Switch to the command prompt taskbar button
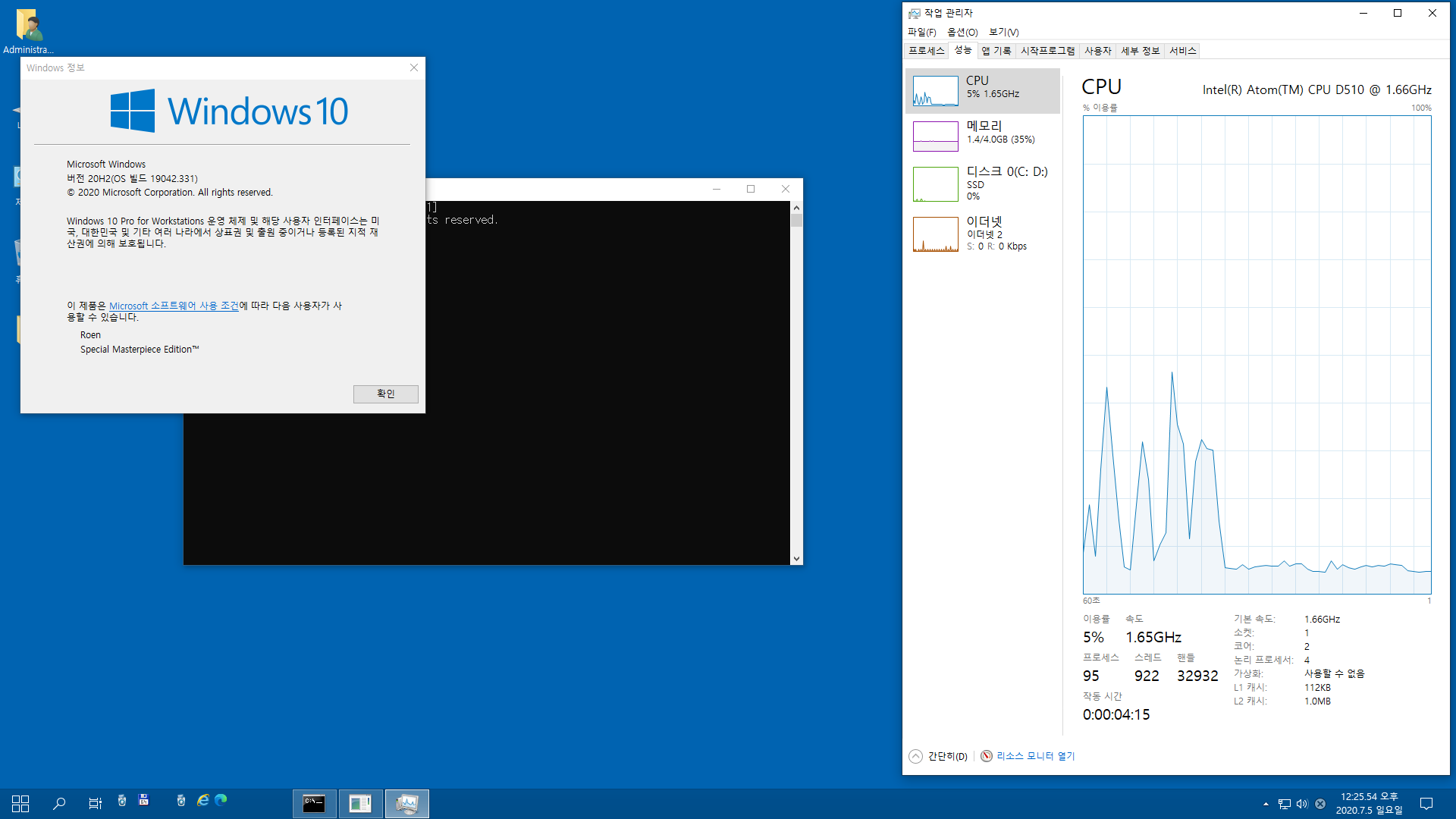This screenshot has height=819, width=1456. coord(314,804)
